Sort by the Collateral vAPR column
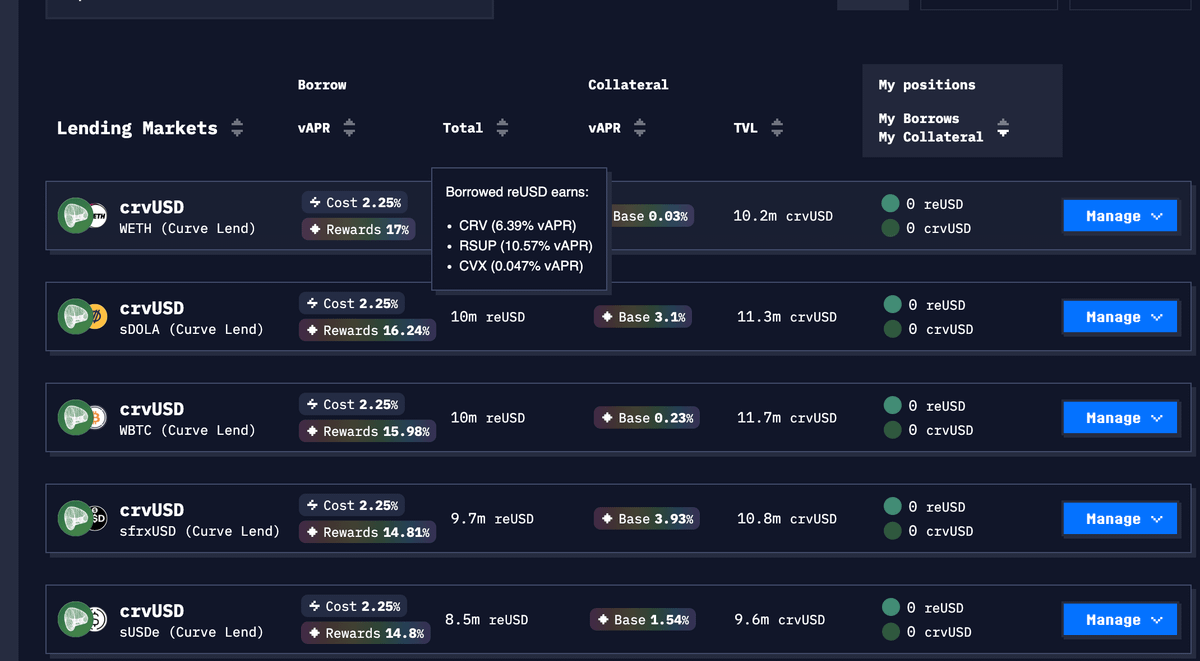 coord(640,128)
